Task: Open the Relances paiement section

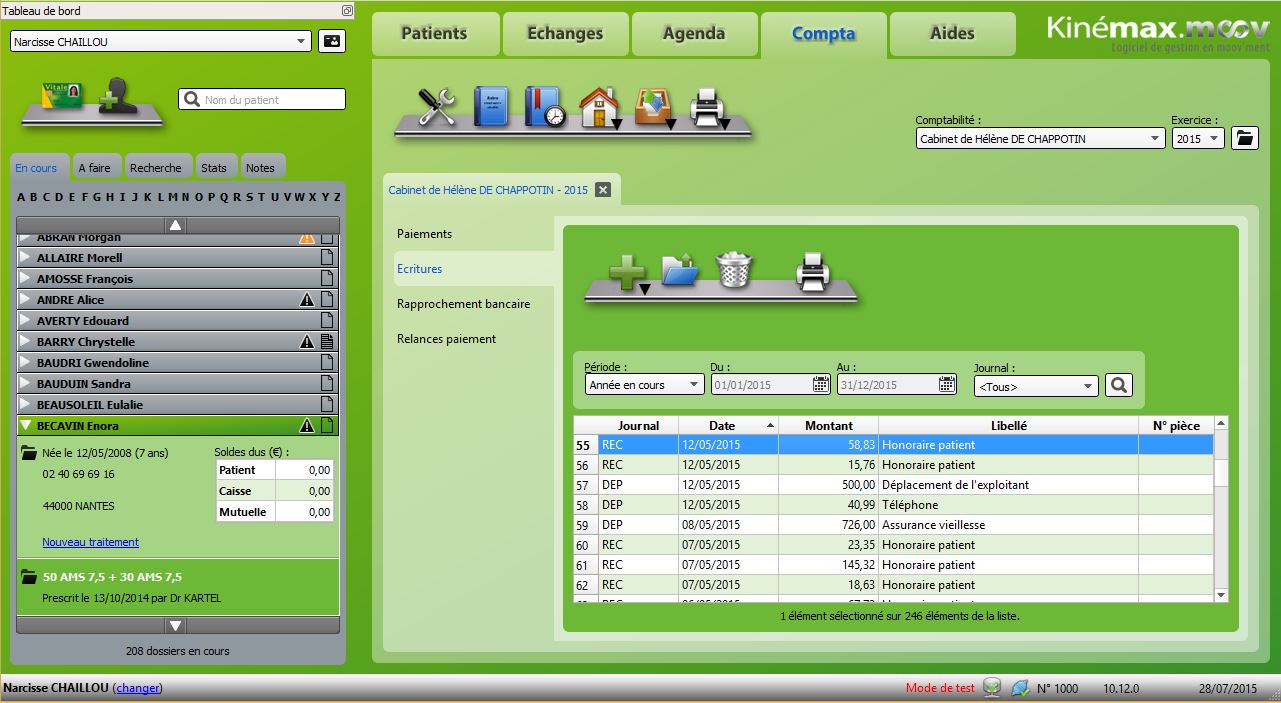Action: (446, 339)
